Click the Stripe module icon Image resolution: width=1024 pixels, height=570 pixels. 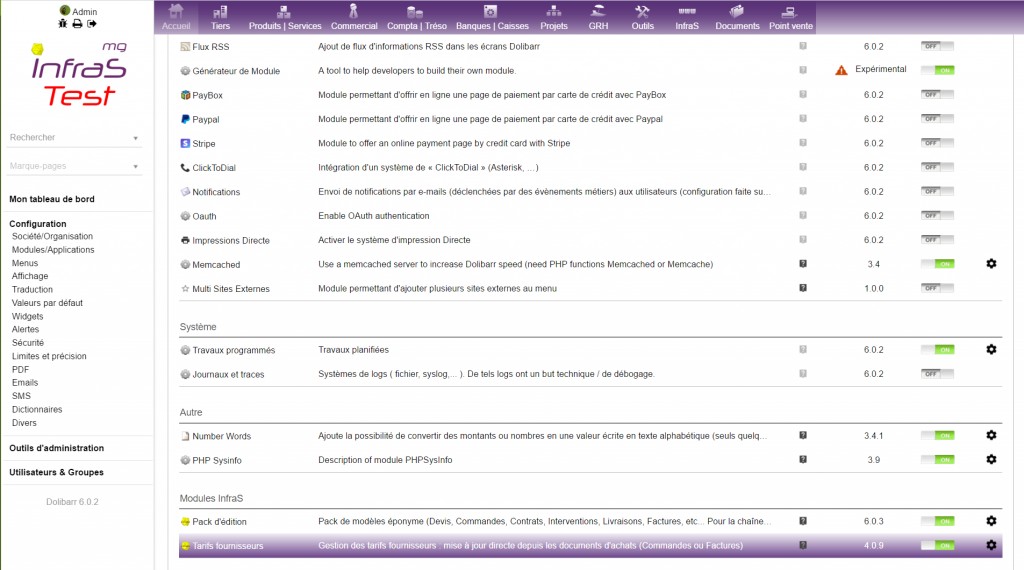185,144
